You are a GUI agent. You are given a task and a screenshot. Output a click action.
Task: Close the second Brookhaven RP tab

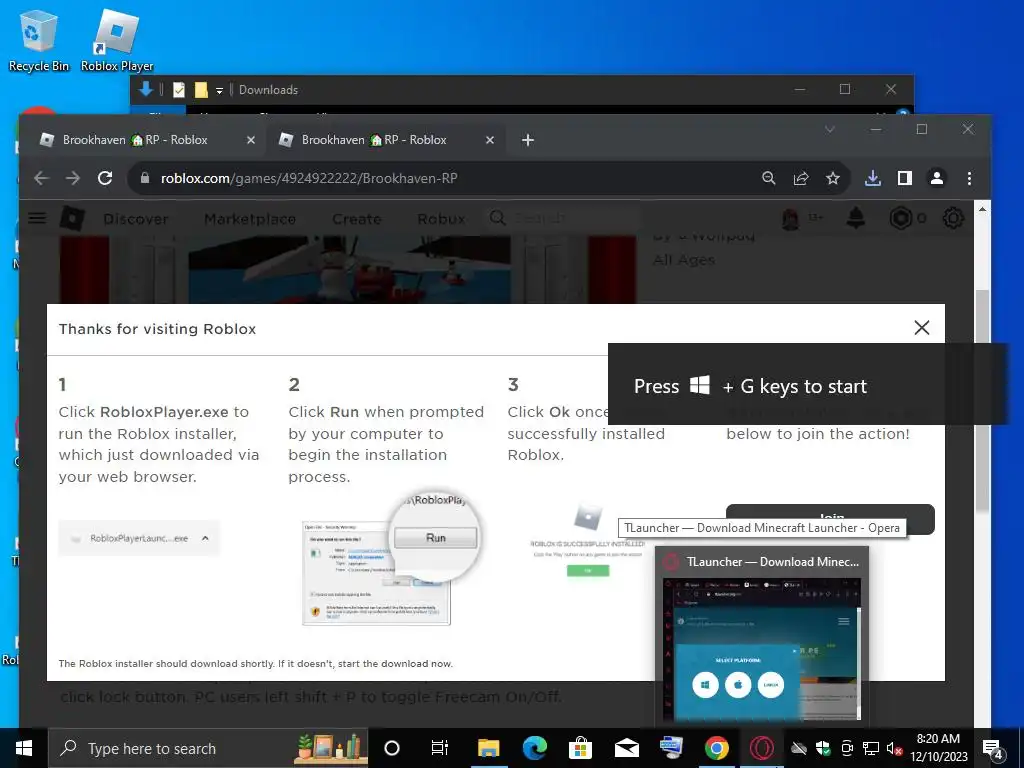pyautogui.click(x=490, y=140)
